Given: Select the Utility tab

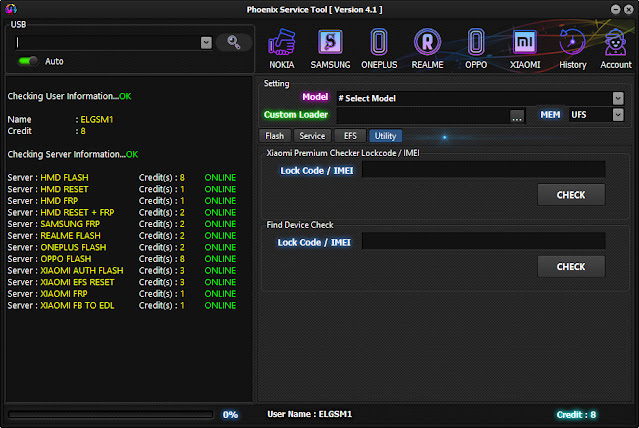Looking at the screenshot, I should pos(386,136).
